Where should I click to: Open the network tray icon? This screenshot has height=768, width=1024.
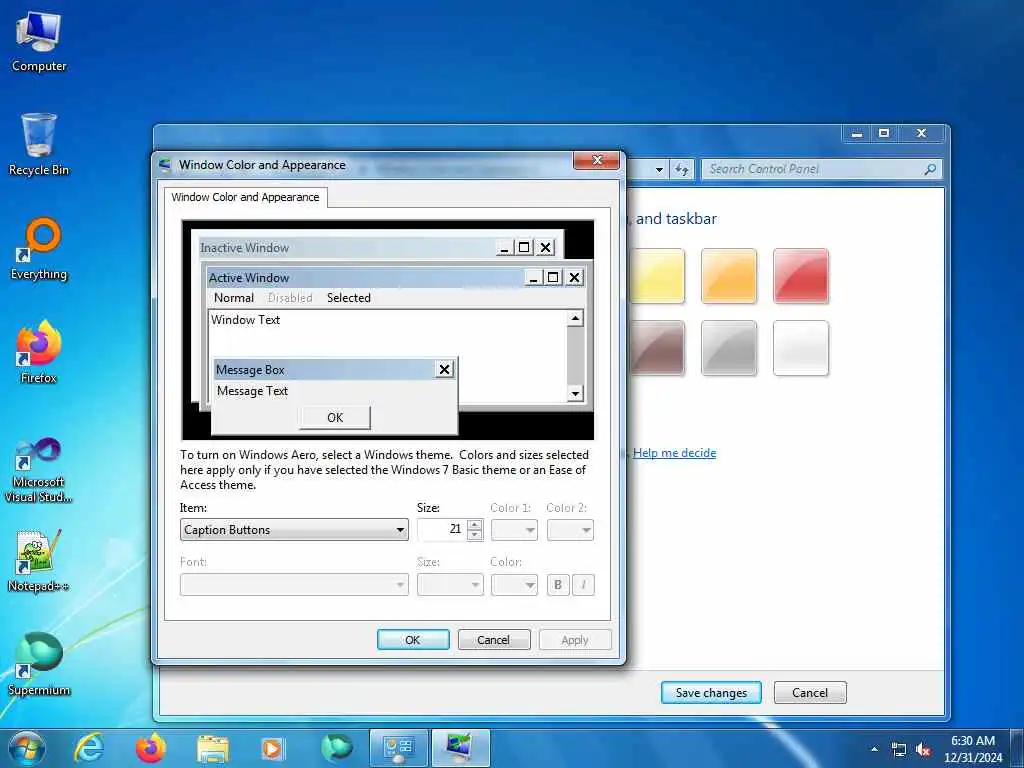899,750
